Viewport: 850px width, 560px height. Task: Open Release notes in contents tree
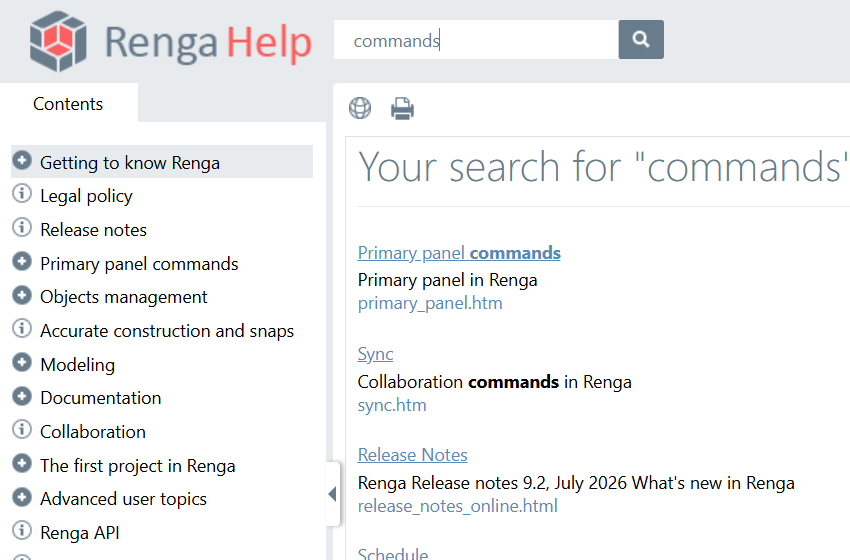93,229
